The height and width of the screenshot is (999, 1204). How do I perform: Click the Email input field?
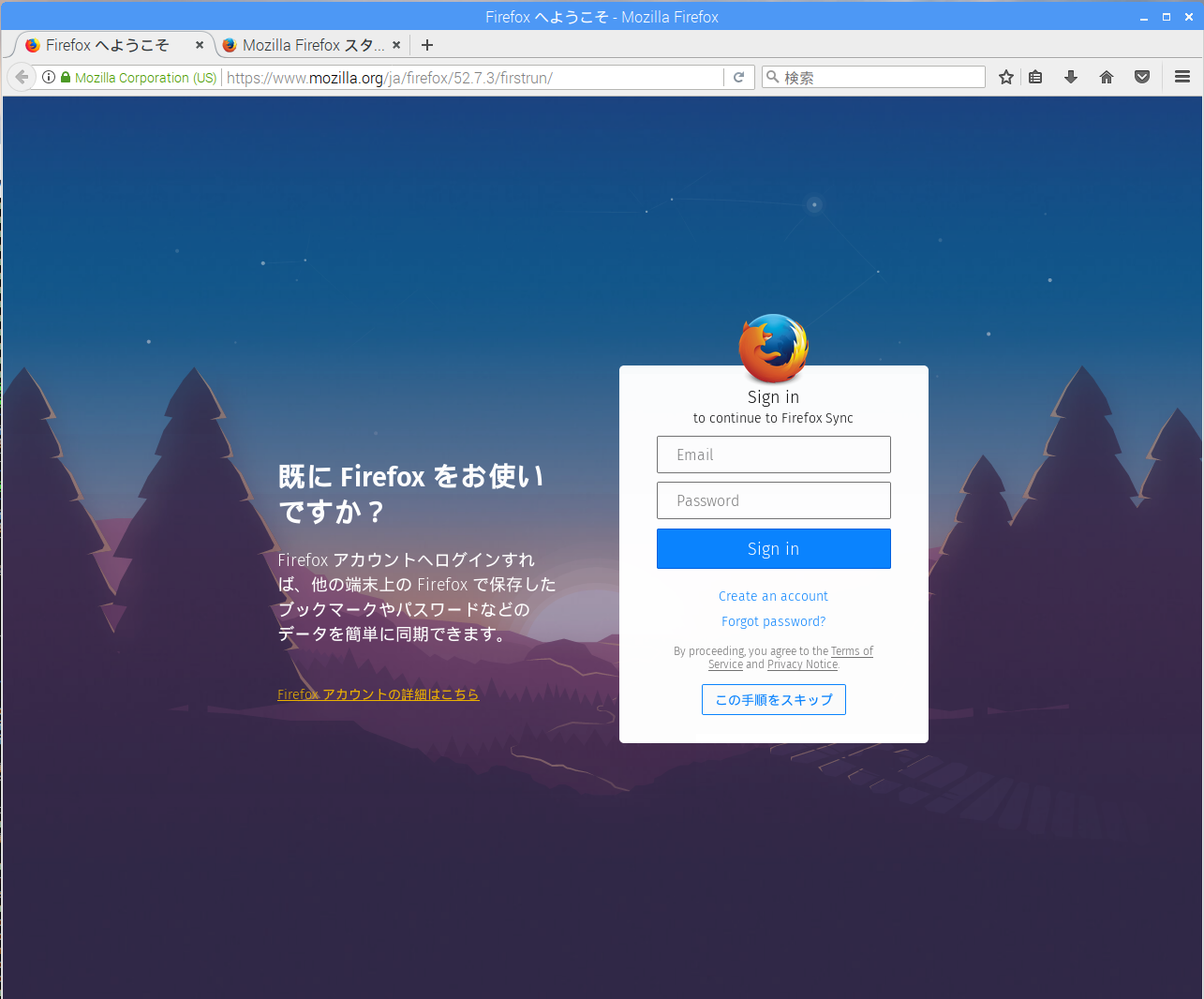774,455
